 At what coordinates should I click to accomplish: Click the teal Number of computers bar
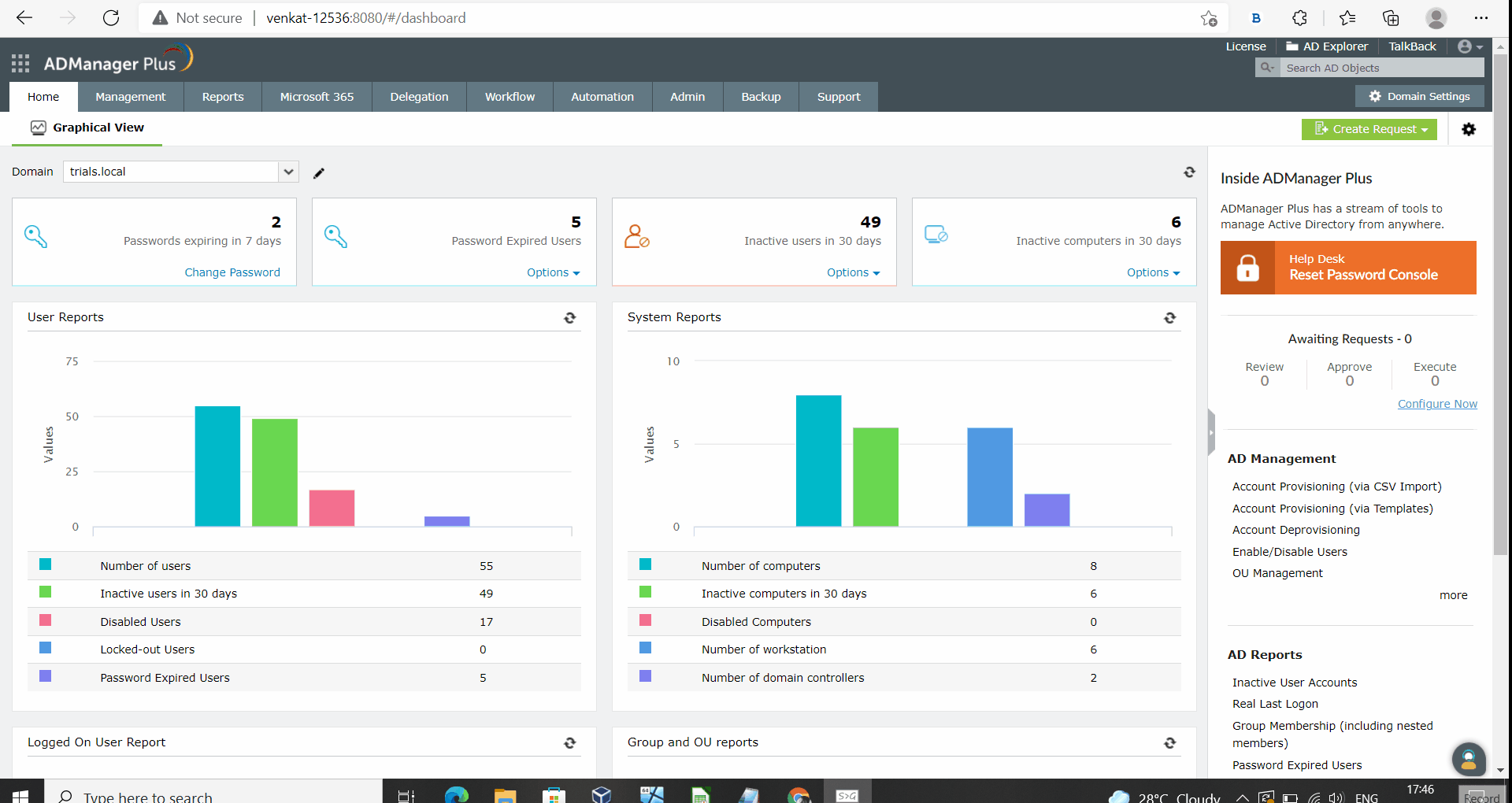(x=818, y=461)
